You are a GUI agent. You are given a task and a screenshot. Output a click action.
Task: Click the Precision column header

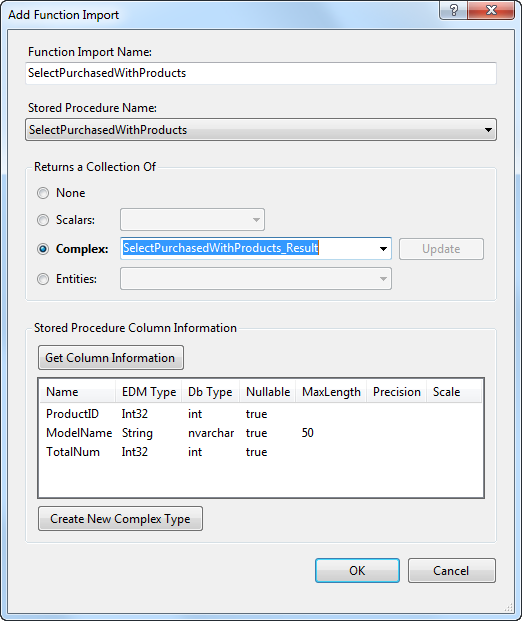point(396,392)
